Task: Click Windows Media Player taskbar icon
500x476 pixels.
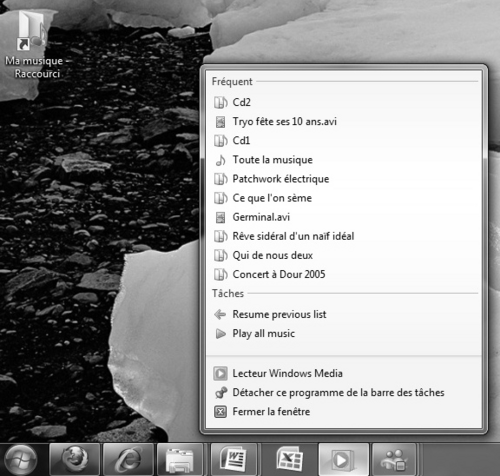Action: [344, 460]
